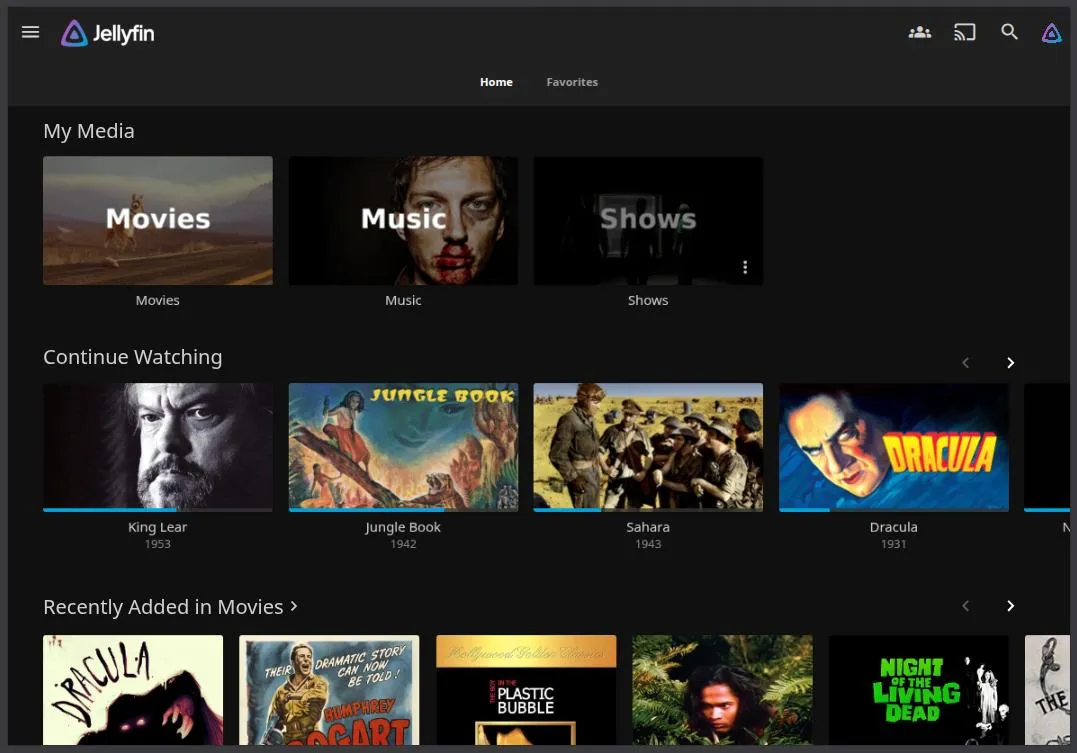Screen dimensions: 1077x753
Task: Switch to the Home tab
Action: [x=496, y=82]
